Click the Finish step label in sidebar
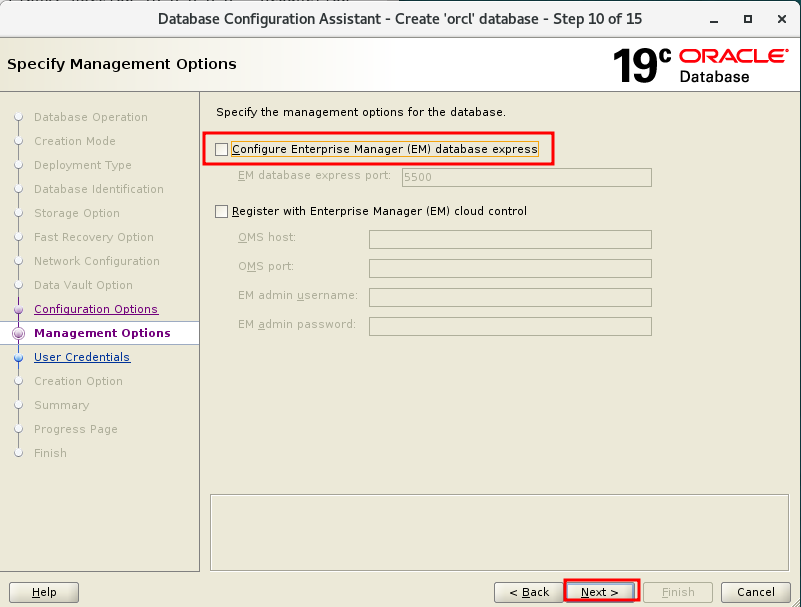The image size is (801, 607). (50, 453)
